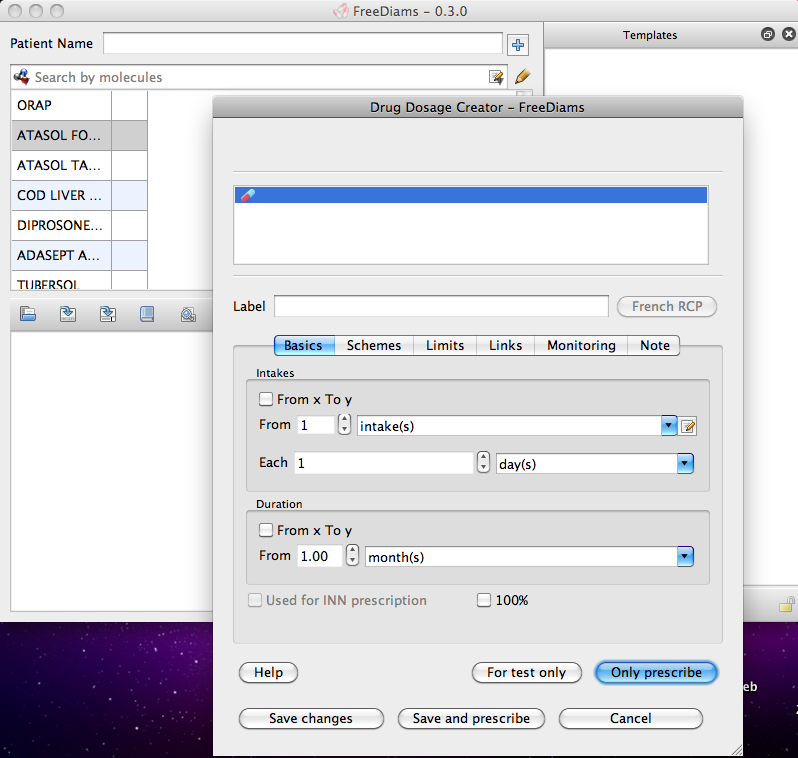
Task: Click the Each value stepper arrows
Action: pos(483,462)
